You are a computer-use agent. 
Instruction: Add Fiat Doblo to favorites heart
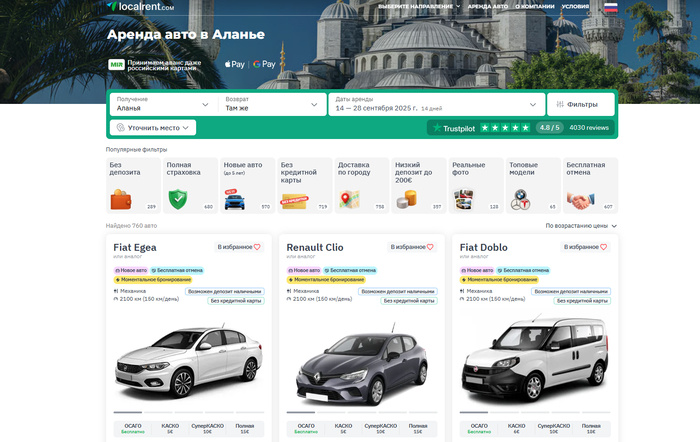pyautogui.click(x=603, y=247)
